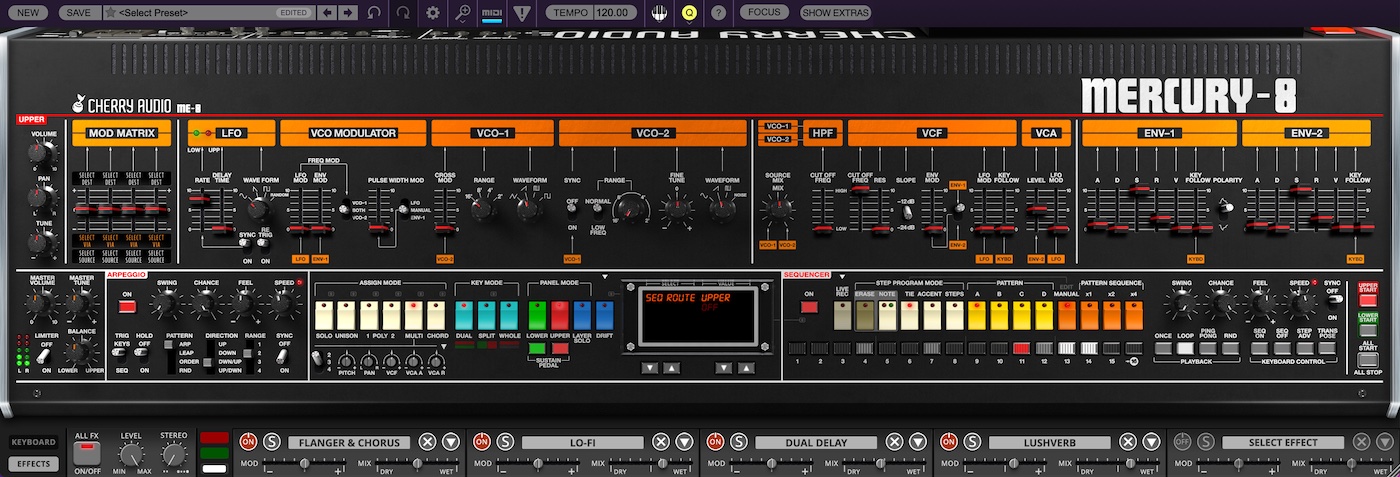Select the Dual key mode button

(464, 315)
